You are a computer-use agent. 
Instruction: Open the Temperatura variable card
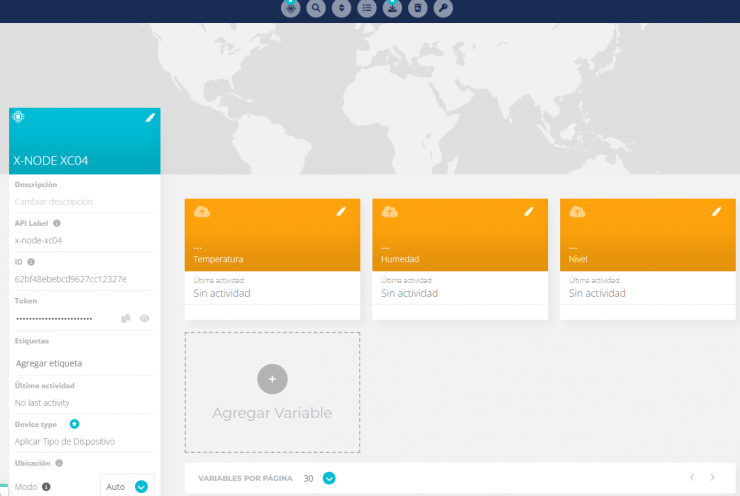[272, 259]
